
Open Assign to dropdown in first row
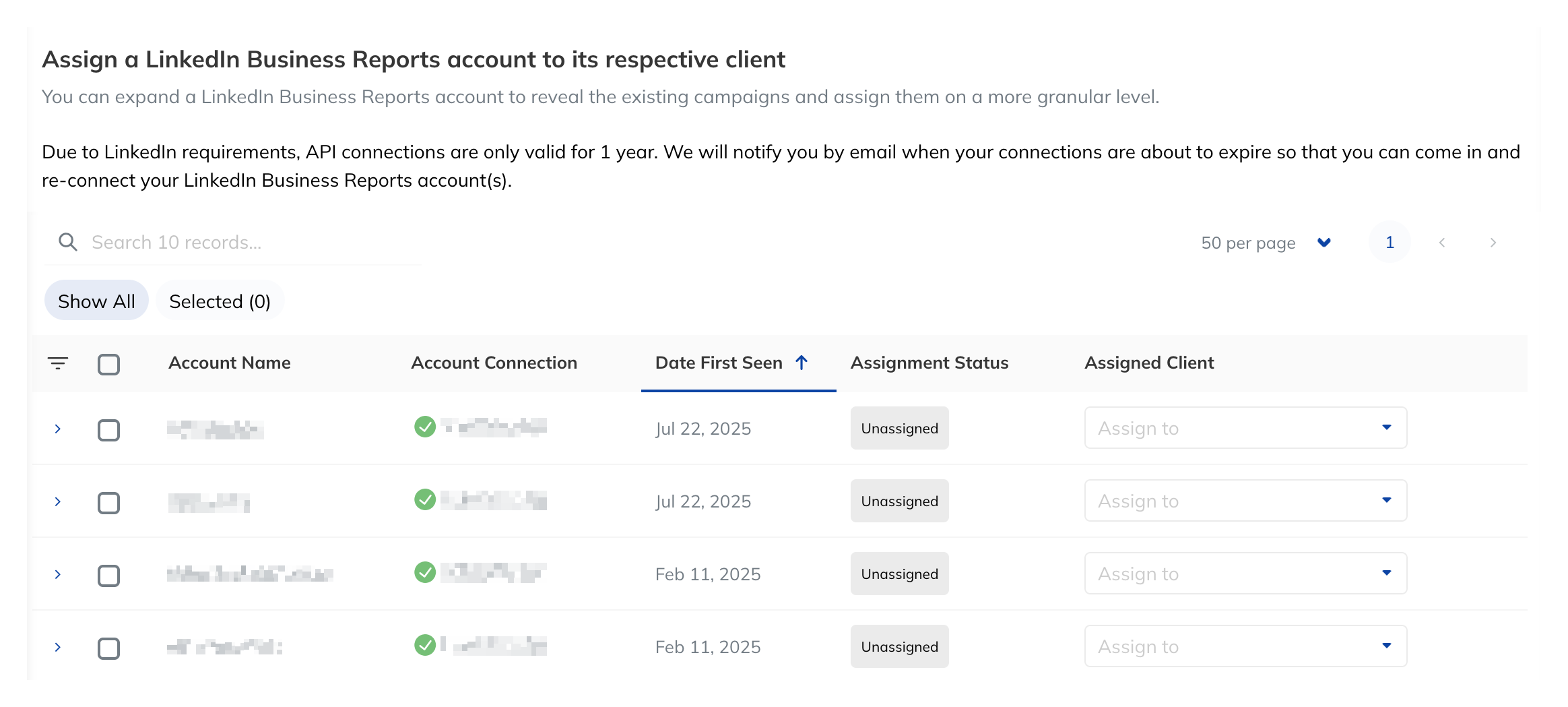pyautogui.click(x=1245, y=427)
